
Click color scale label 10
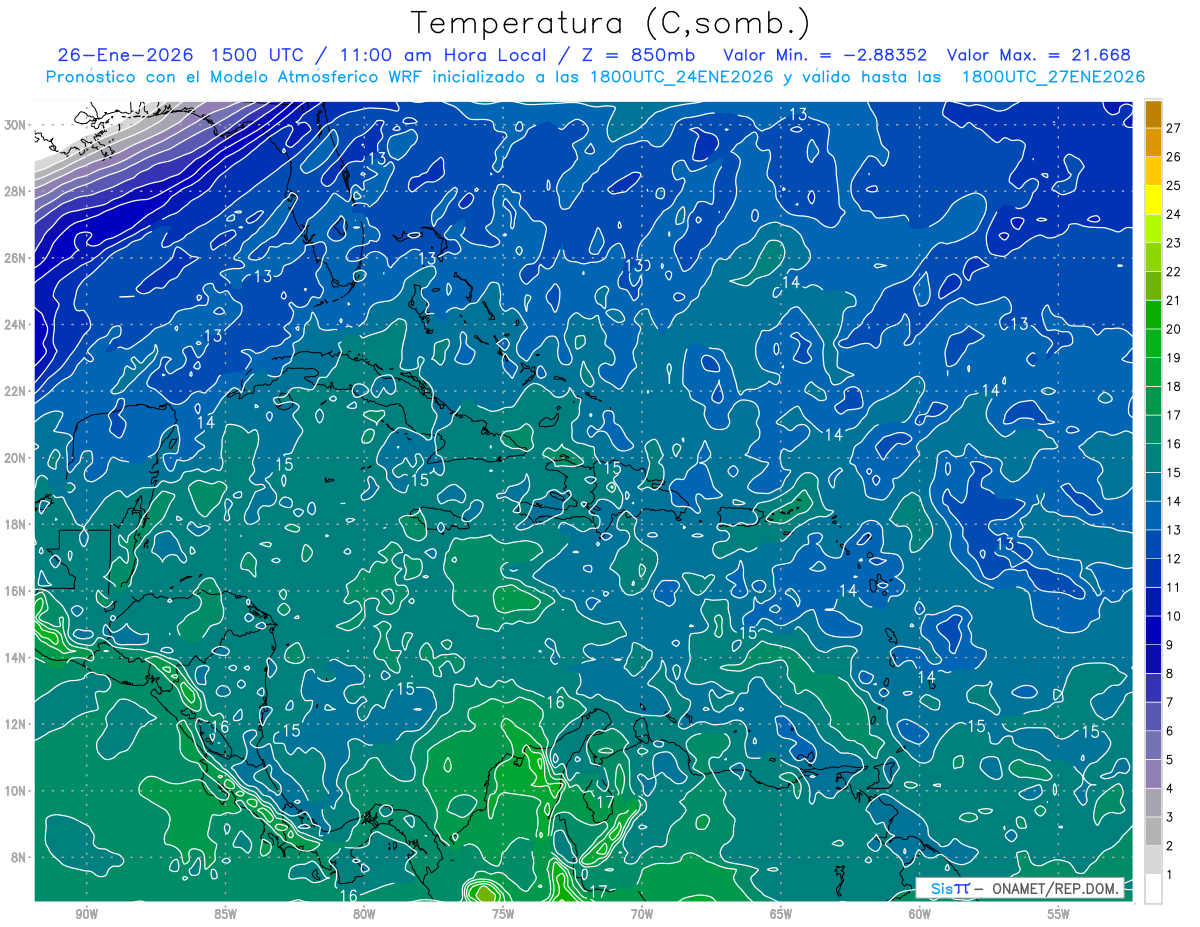click(x=1174, y=616)
